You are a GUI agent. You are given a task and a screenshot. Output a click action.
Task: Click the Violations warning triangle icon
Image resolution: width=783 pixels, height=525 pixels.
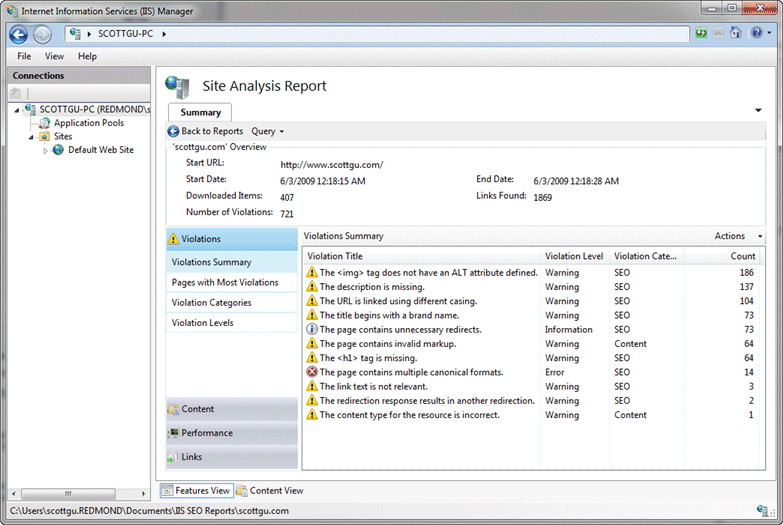(173, 239)
